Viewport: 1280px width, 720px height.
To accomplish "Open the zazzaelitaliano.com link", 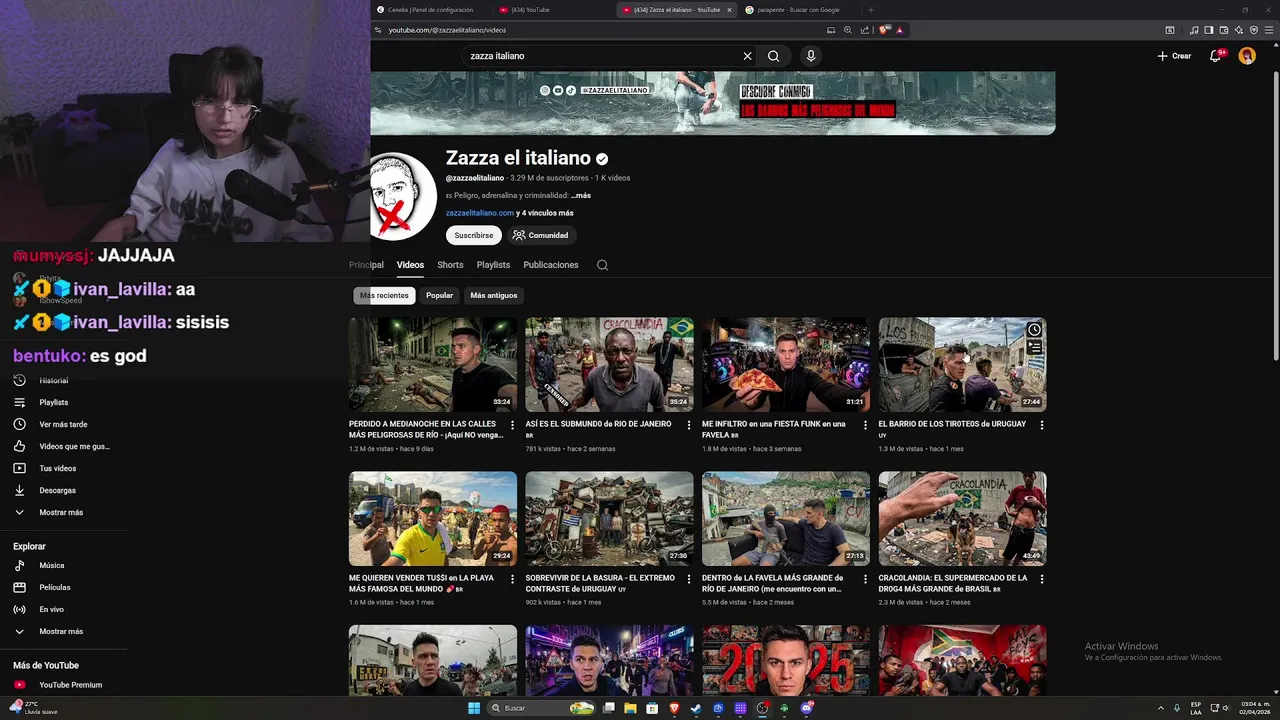I will (x=479, y=213).
